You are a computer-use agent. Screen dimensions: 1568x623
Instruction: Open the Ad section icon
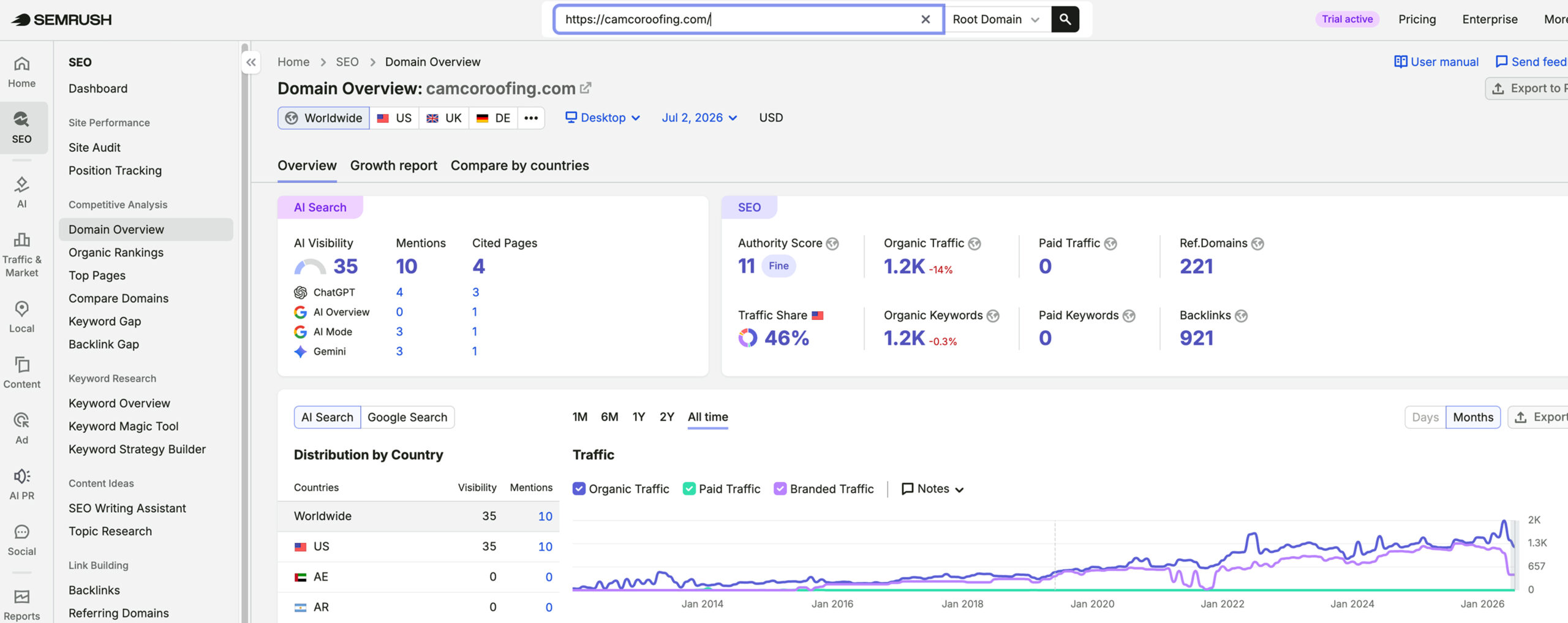(22, 428)
